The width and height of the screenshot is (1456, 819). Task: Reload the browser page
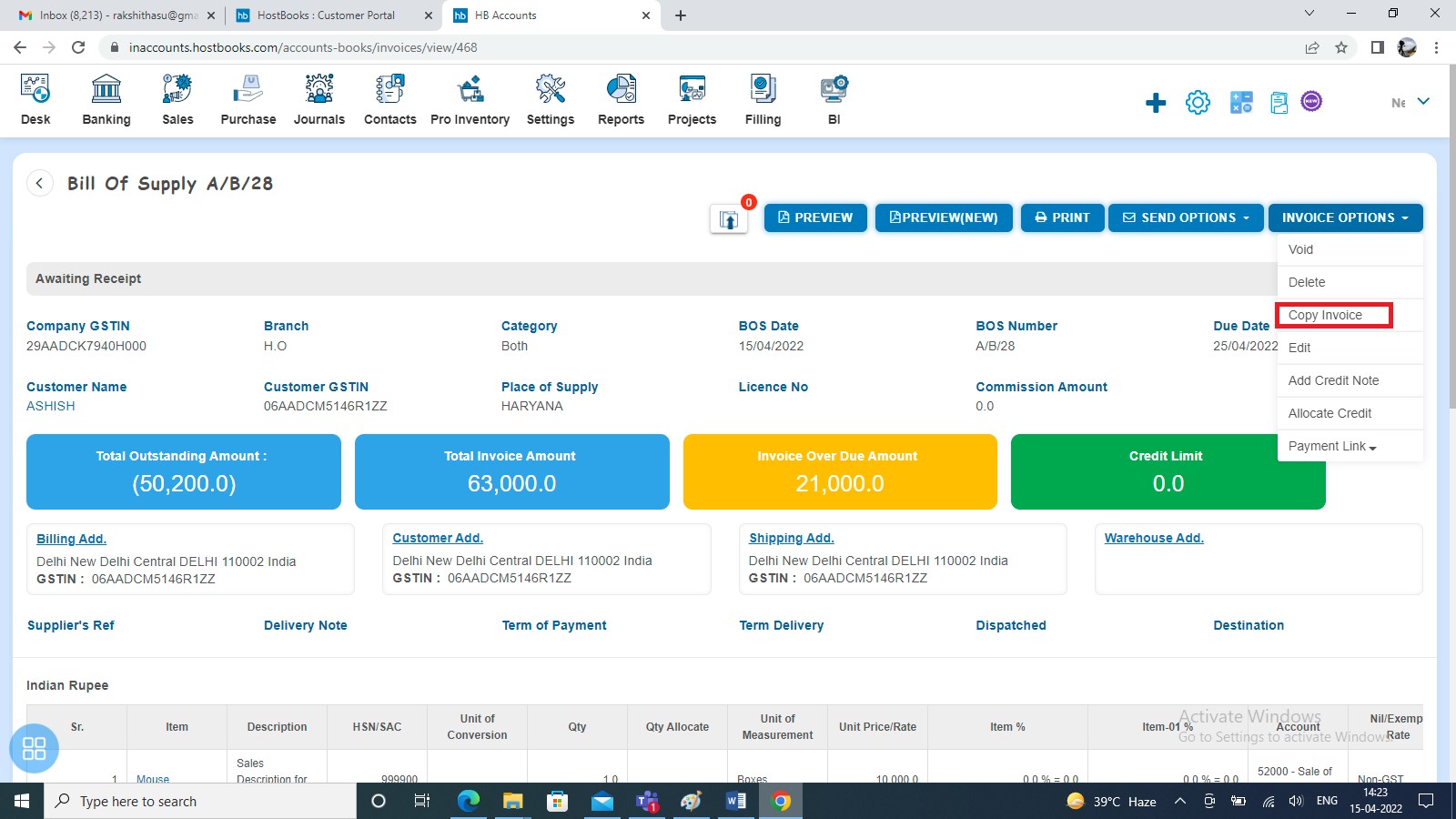[x=78, y=47]
